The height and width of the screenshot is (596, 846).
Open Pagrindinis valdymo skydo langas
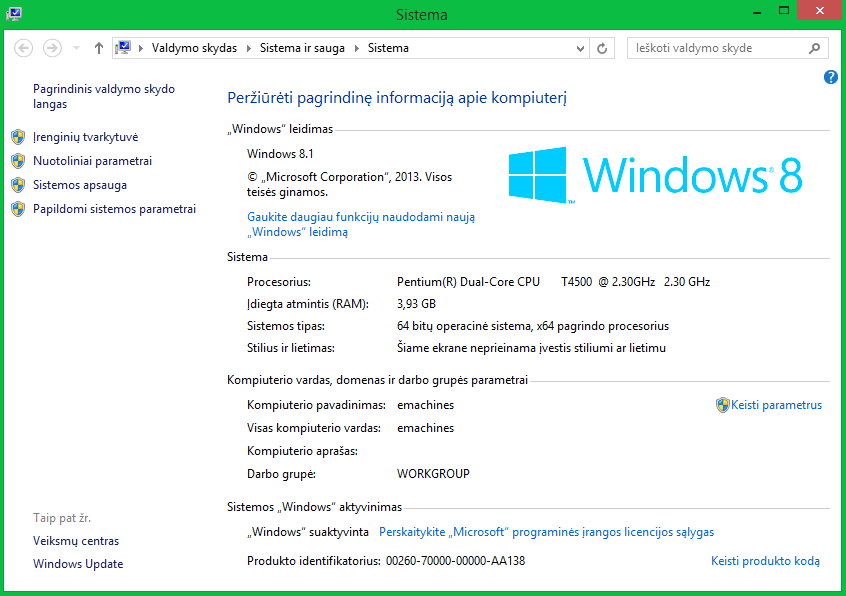click(x=104, y=96)
